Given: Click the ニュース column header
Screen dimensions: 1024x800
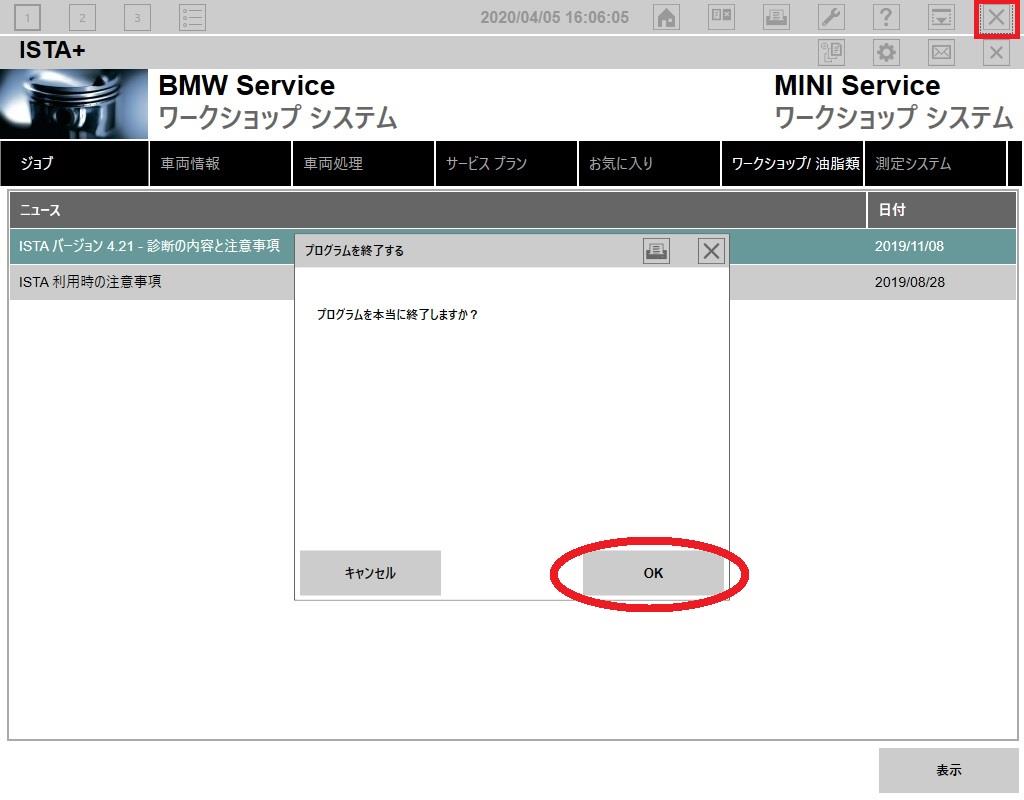Looking at the screenshot, I should point(438,210).
